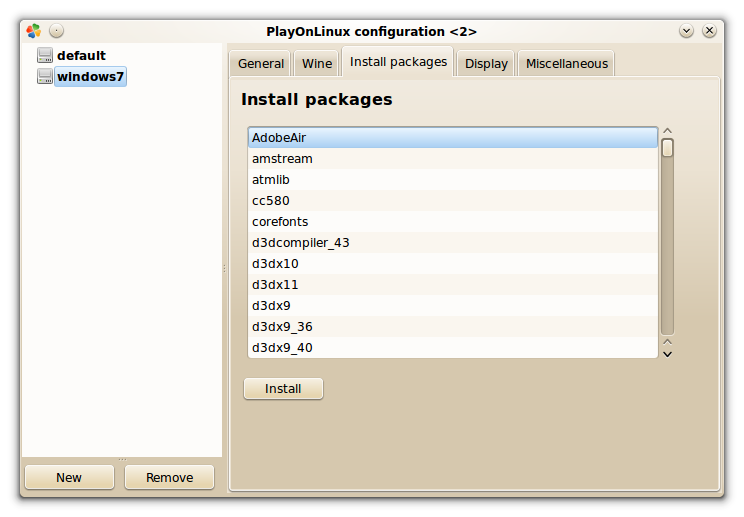
Task: Click the scrollbar up arrow above package list
Action: [668, 131]
